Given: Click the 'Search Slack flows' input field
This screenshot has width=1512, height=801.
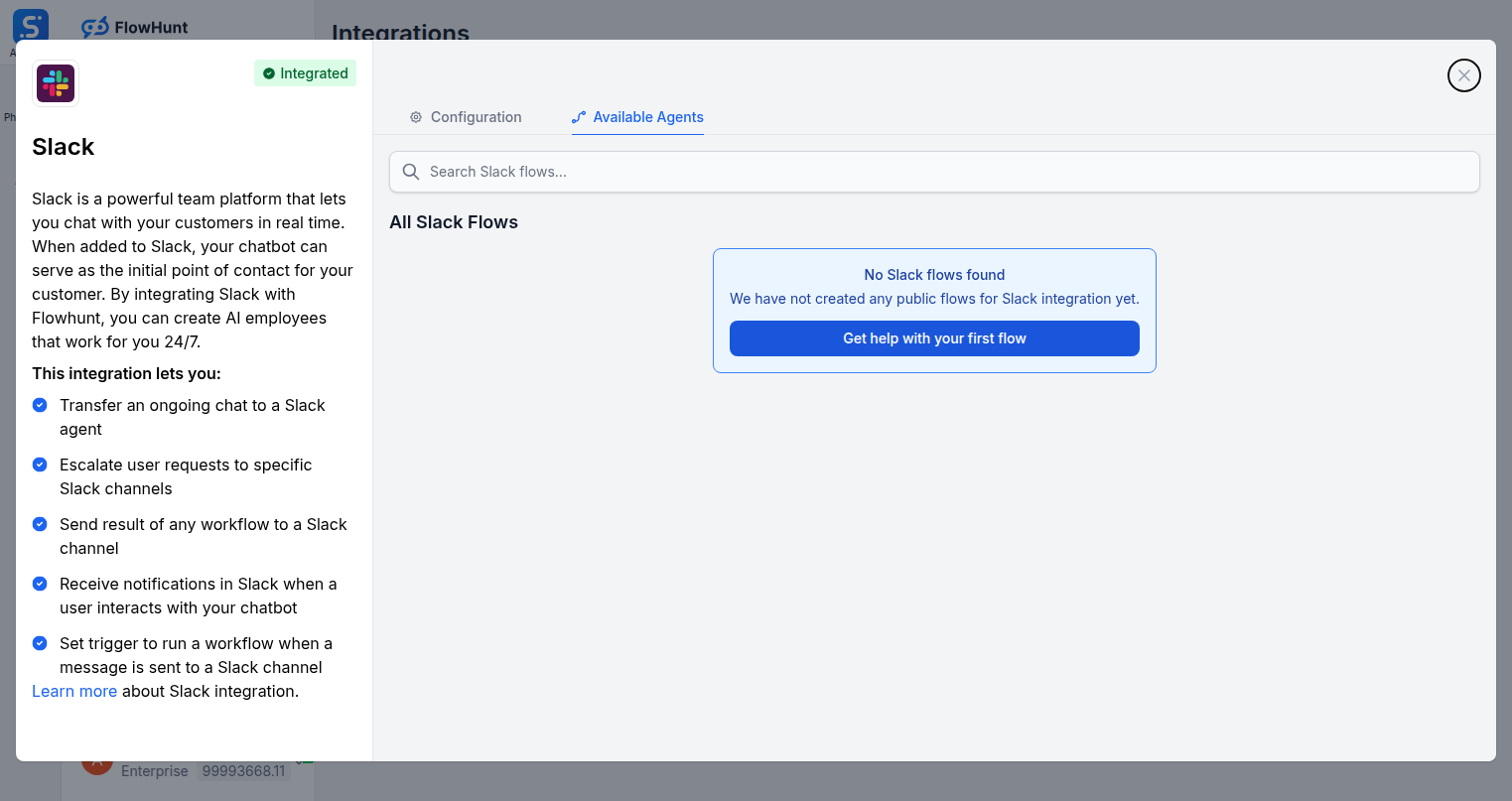Looking at the screenshot, I should coord(933,171).
